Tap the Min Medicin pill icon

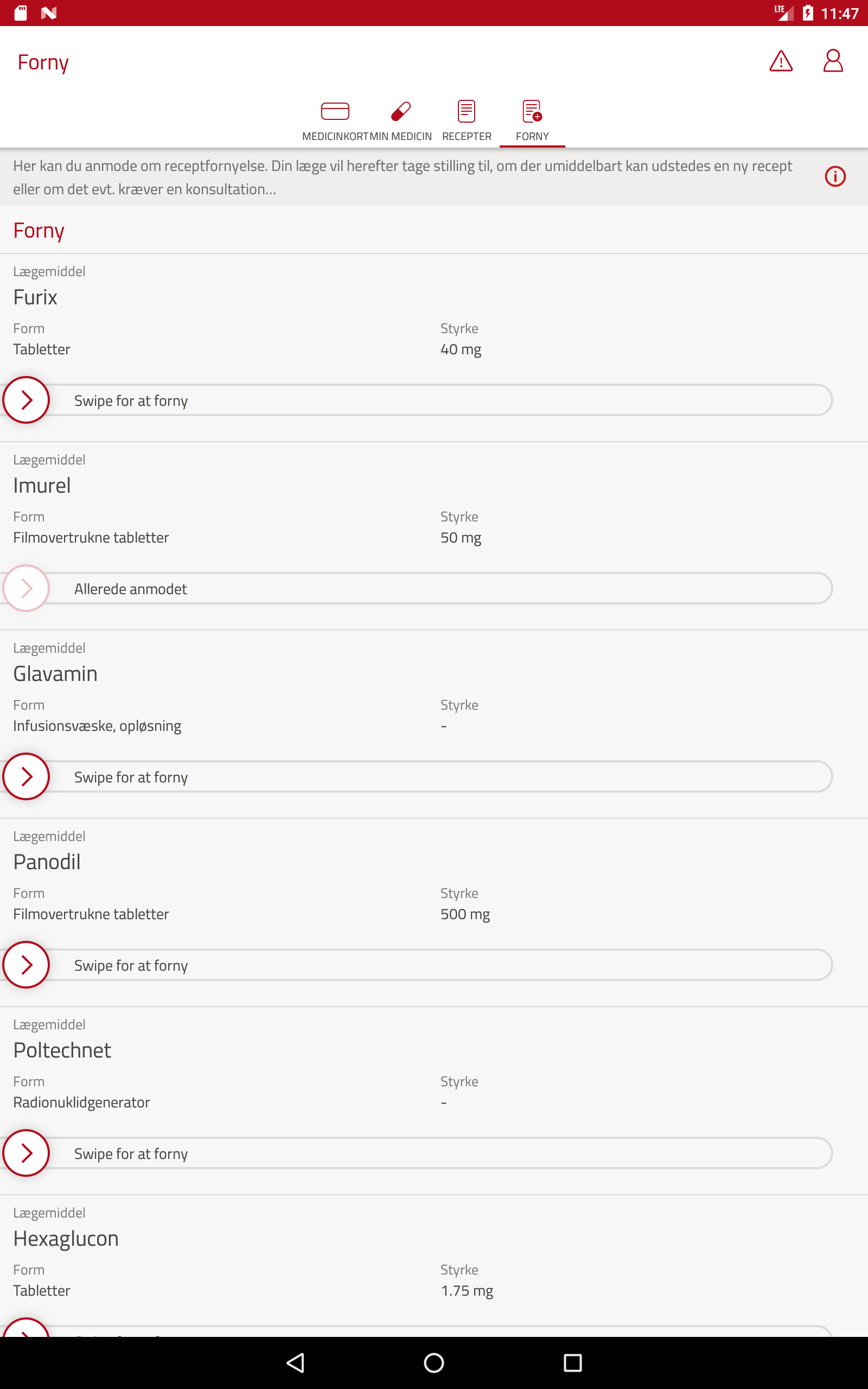pyautogui.click(x=401, y=111)
